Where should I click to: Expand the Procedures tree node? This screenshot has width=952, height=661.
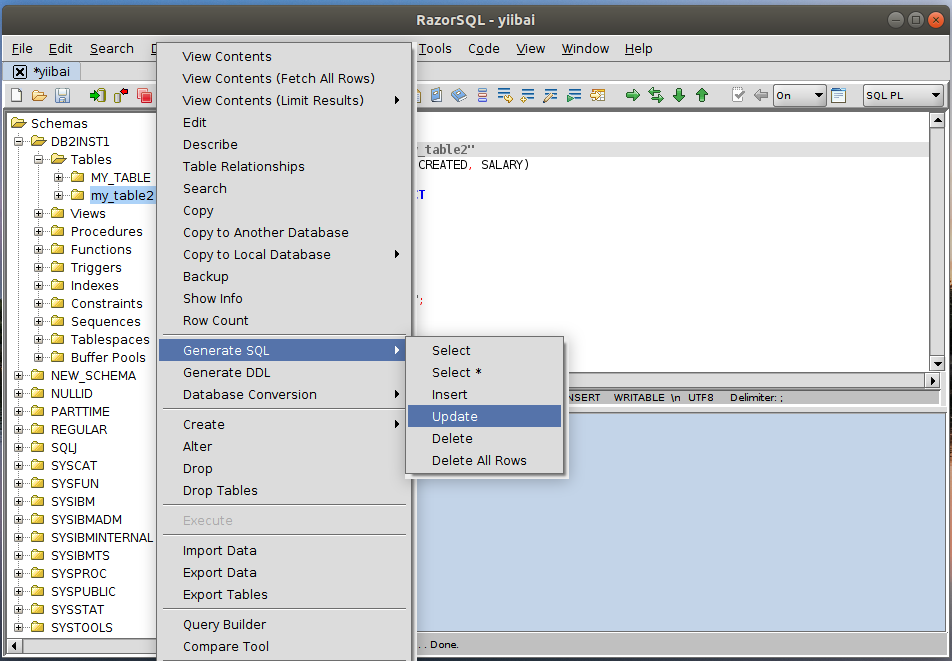[x=39, y=232]
